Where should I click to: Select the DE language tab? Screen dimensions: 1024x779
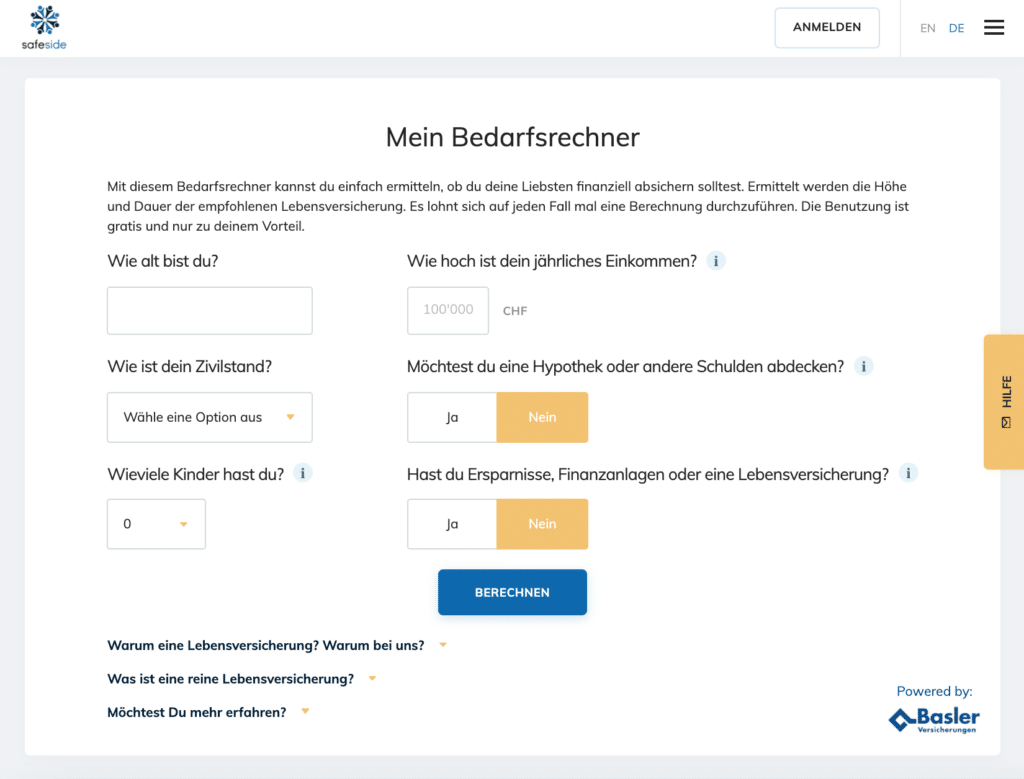(956, 28)
